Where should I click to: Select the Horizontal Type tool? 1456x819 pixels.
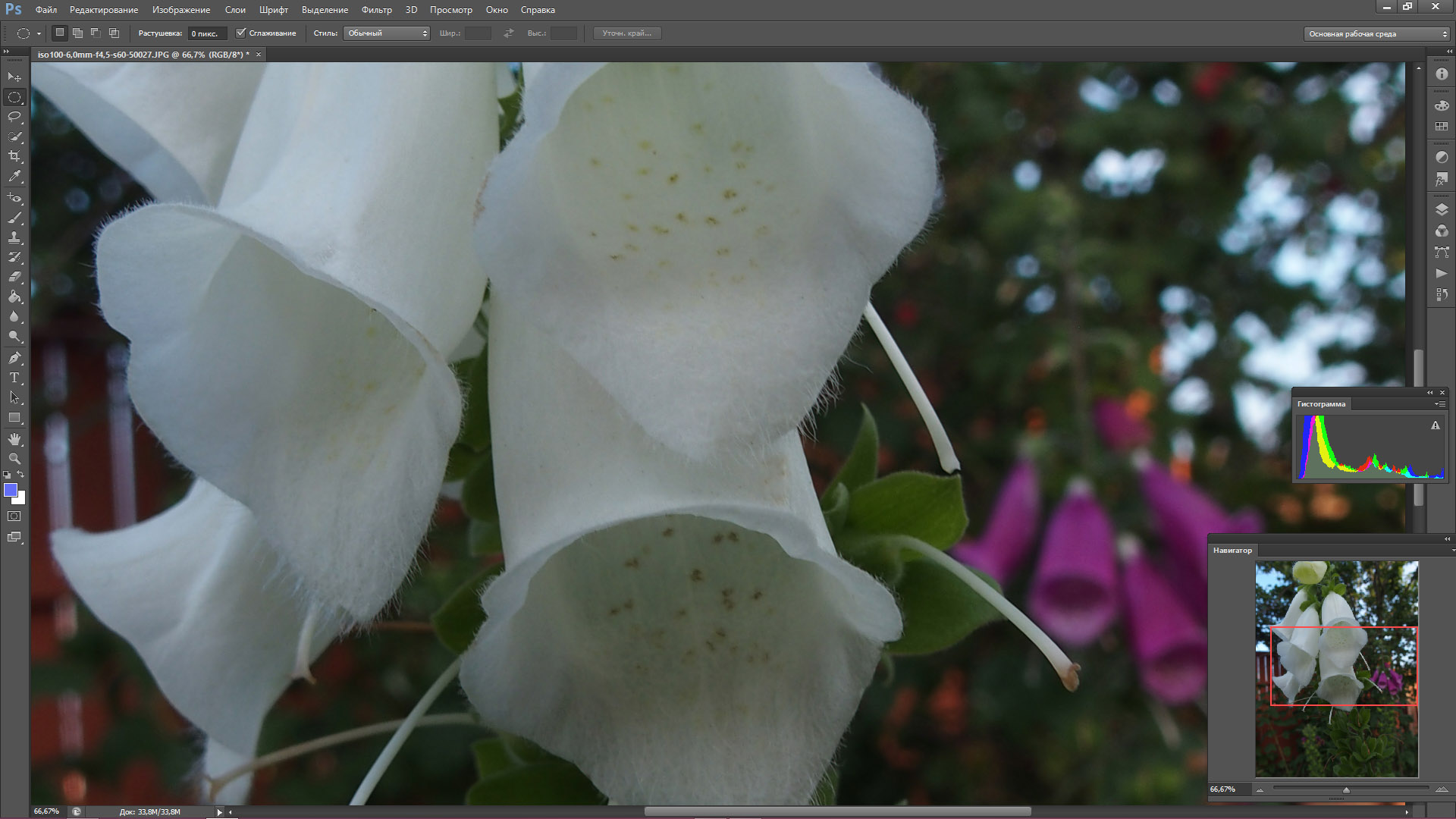(x=14, y=378)
